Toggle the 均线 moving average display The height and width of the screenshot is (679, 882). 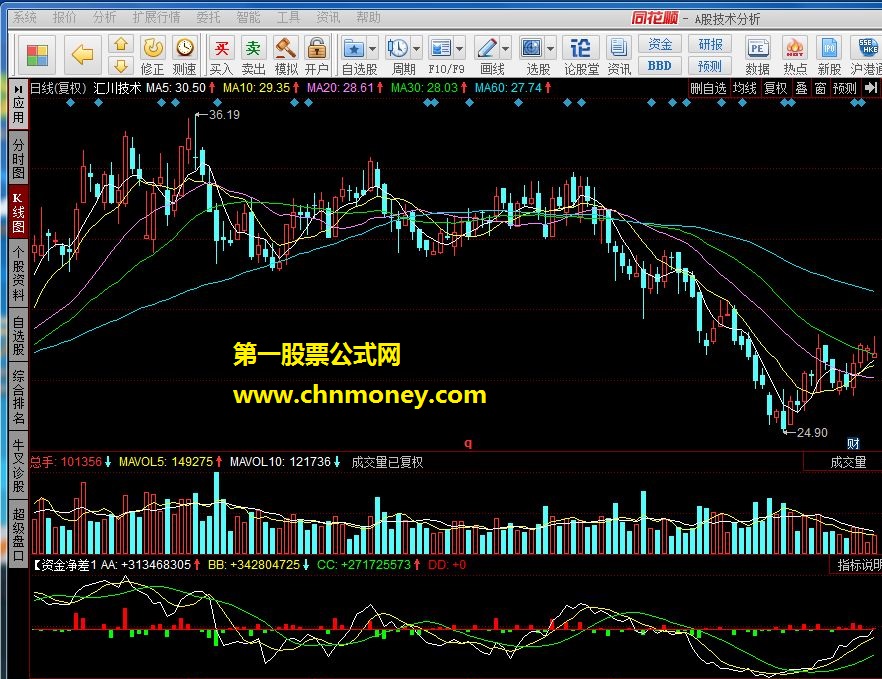click(745, 88)
